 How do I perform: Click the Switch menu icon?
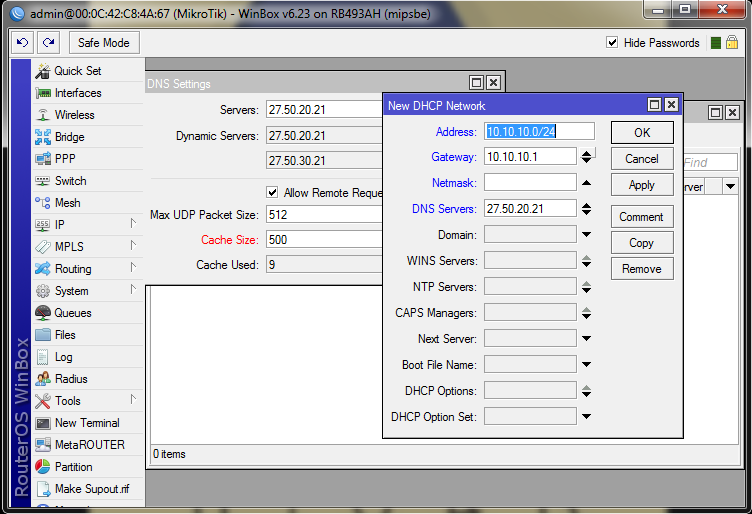[x=43, y=181]
